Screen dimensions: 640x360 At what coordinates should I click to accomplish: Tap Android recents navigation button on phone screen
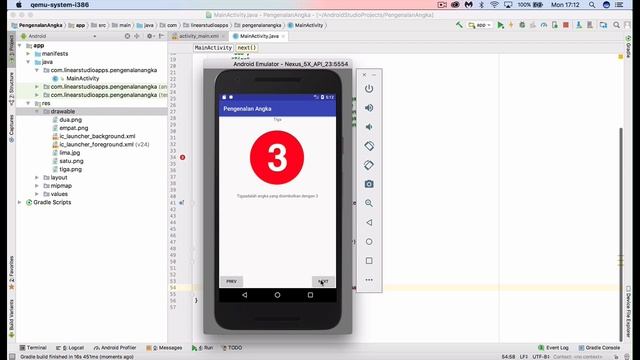(x=310, y=295)
